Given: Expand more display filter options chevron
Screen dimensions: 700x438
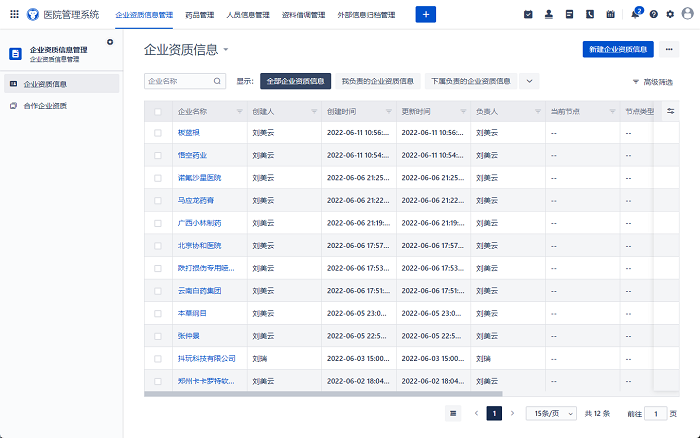Looking at the screenshot, I should pyautogui.click(x=529, y=81).
